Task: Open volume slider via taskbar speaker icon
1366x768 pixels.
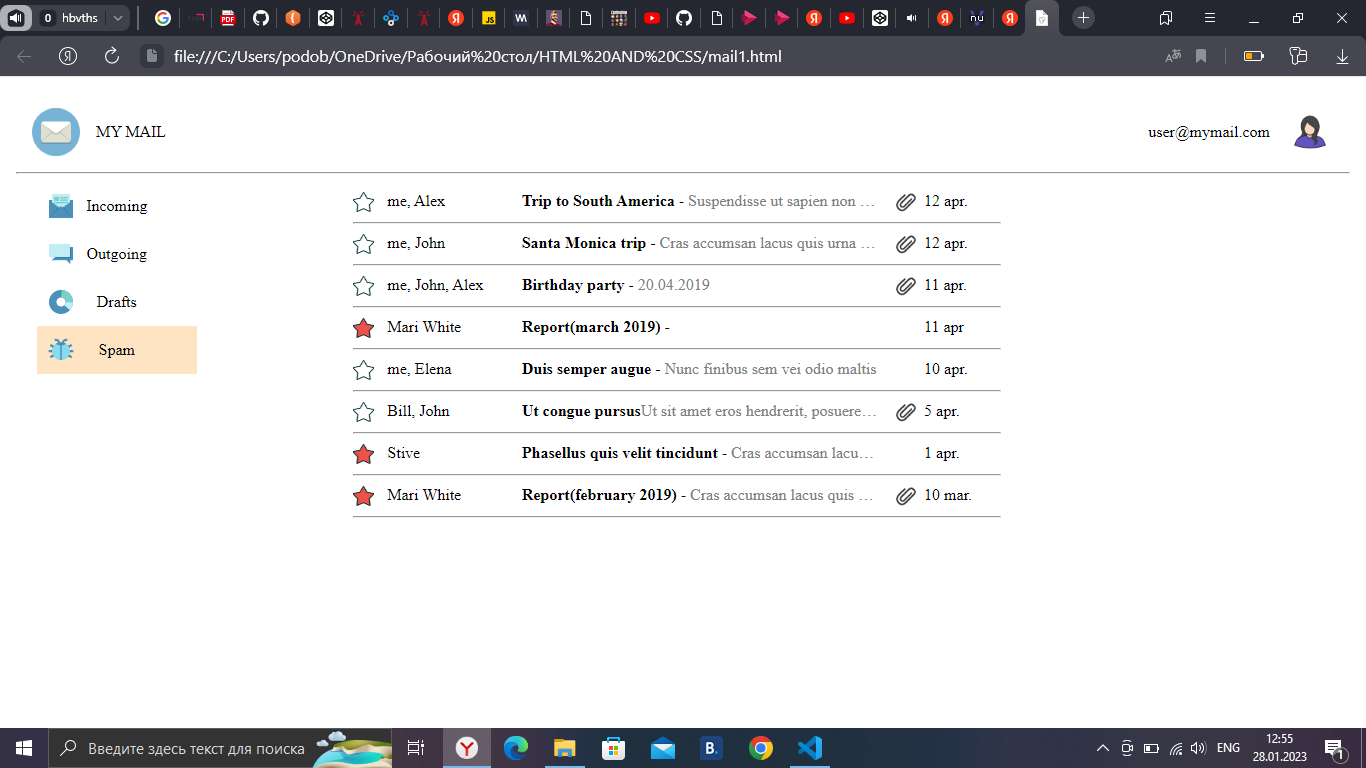Action: 1197,748
